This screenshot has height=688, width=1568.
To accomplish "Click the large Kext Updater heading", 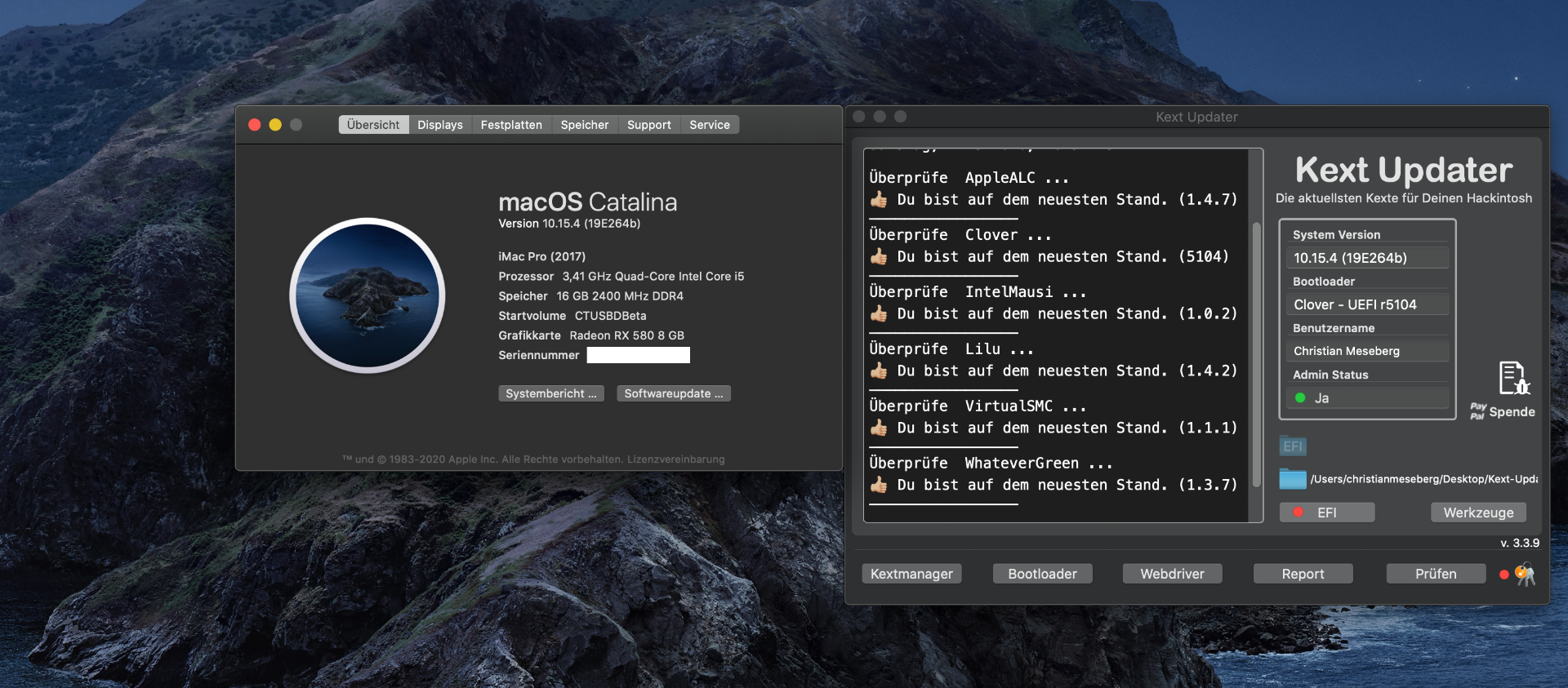I will (x=1404, y=170).
